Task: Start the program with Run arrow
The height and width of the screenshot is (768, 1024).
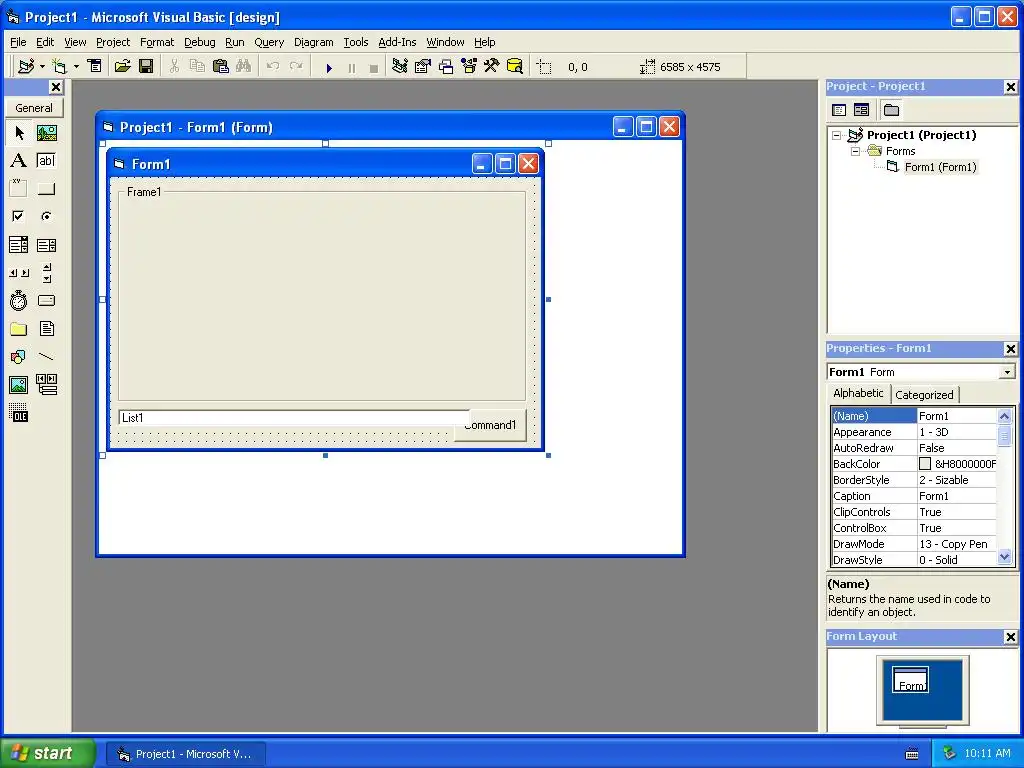Action: click(329, 67)
